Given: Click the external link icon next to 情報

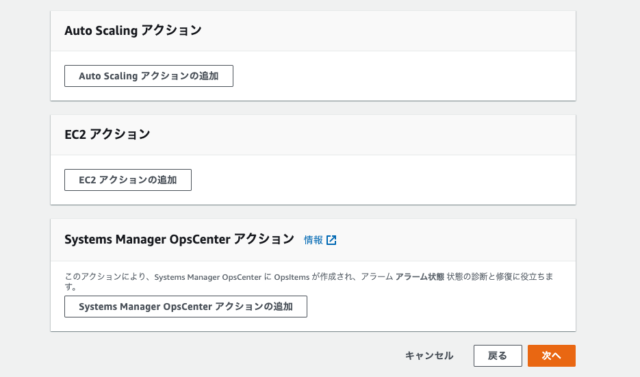Looking at the screenshot, I should pos(331,240).
